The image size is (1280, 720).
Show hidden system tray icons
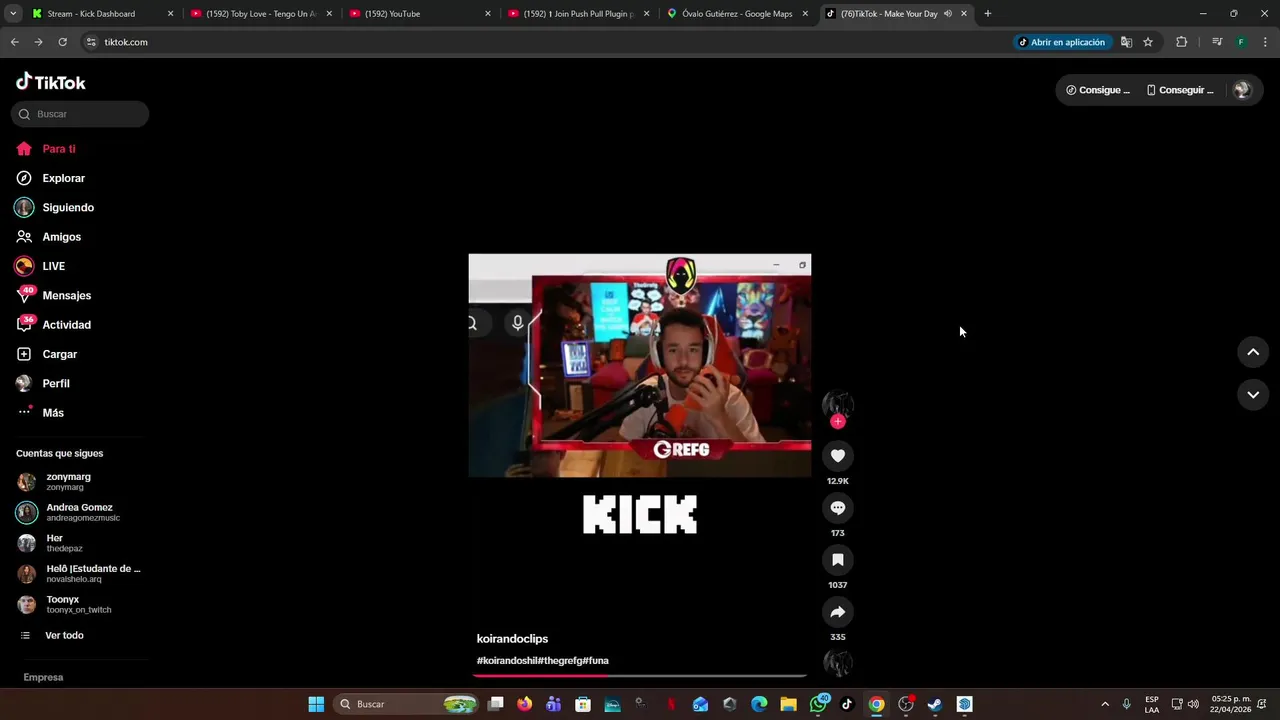coord(1105,704)
